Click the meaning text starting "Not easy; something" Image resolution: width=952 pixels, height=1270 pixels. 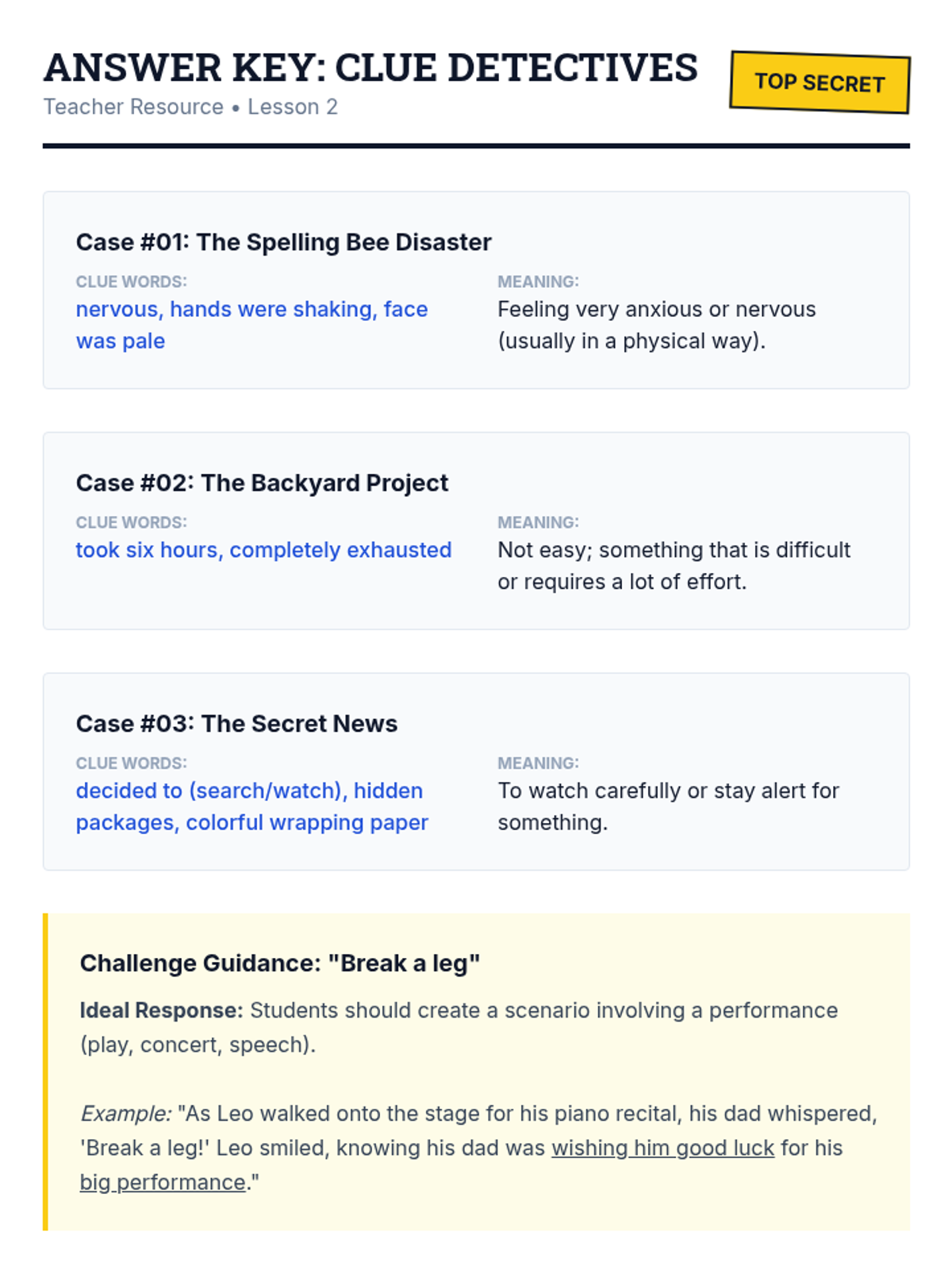[674, 550]
